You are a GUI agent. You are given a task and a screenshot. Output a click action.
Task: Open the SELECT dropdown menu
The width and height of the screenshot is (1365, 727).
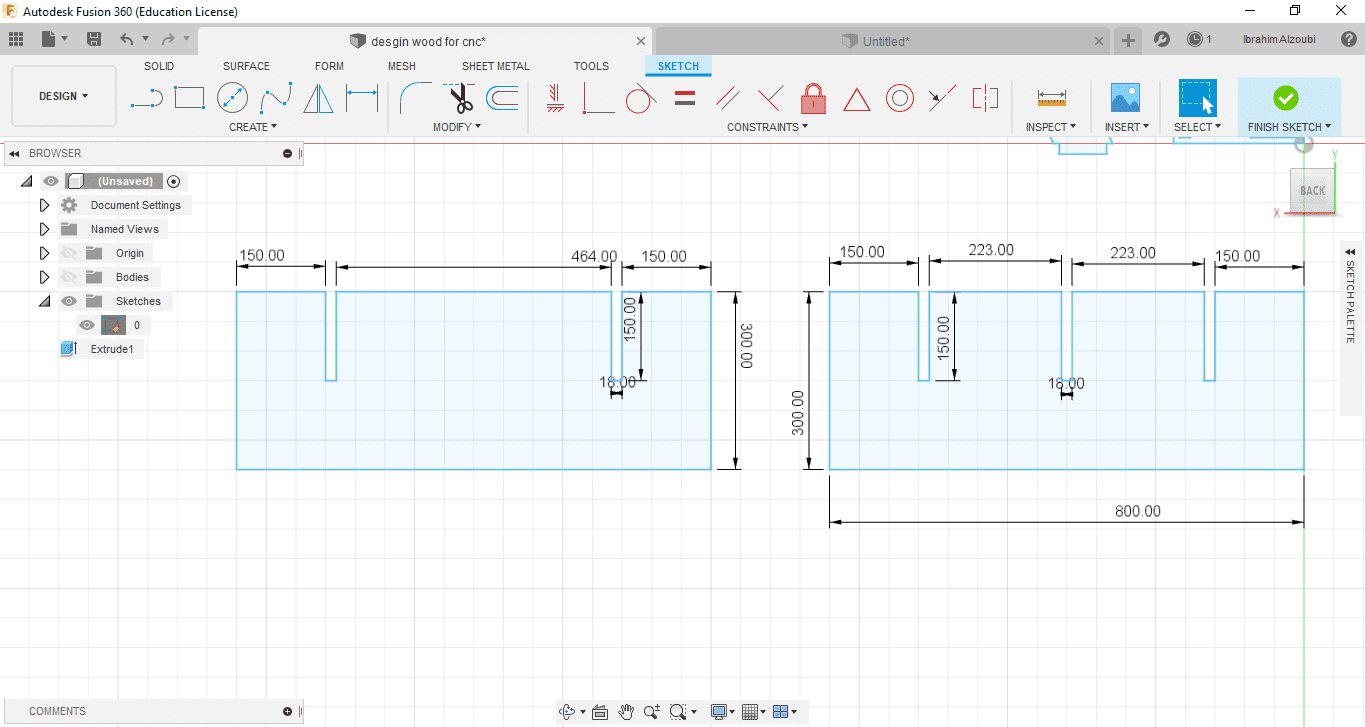click(1198, 127)
